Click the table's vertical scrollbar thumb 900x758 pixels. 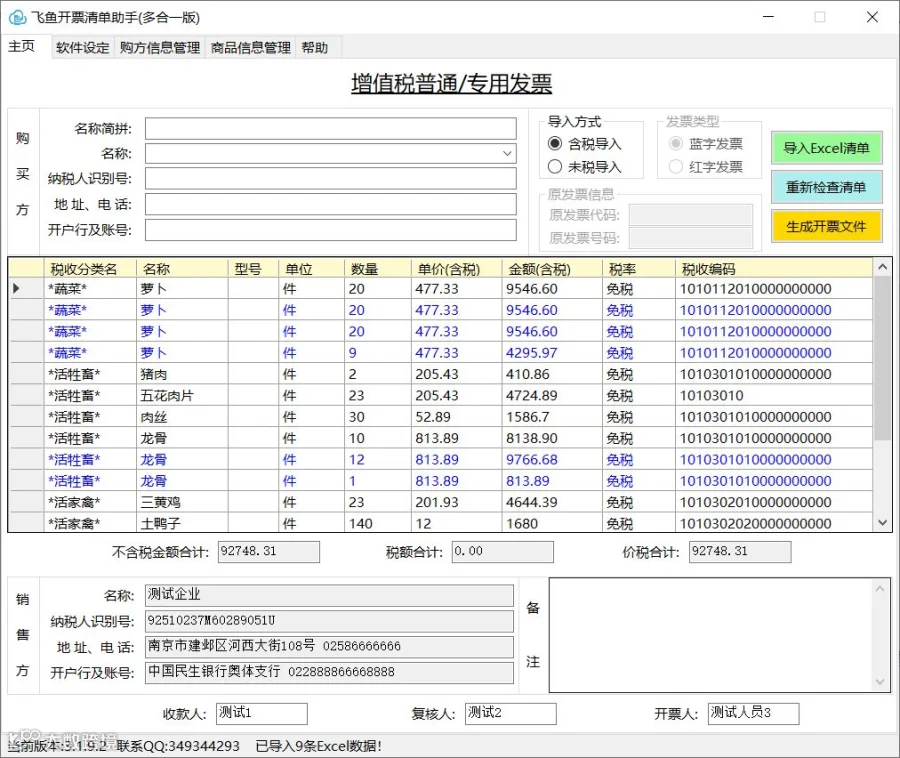882,359
